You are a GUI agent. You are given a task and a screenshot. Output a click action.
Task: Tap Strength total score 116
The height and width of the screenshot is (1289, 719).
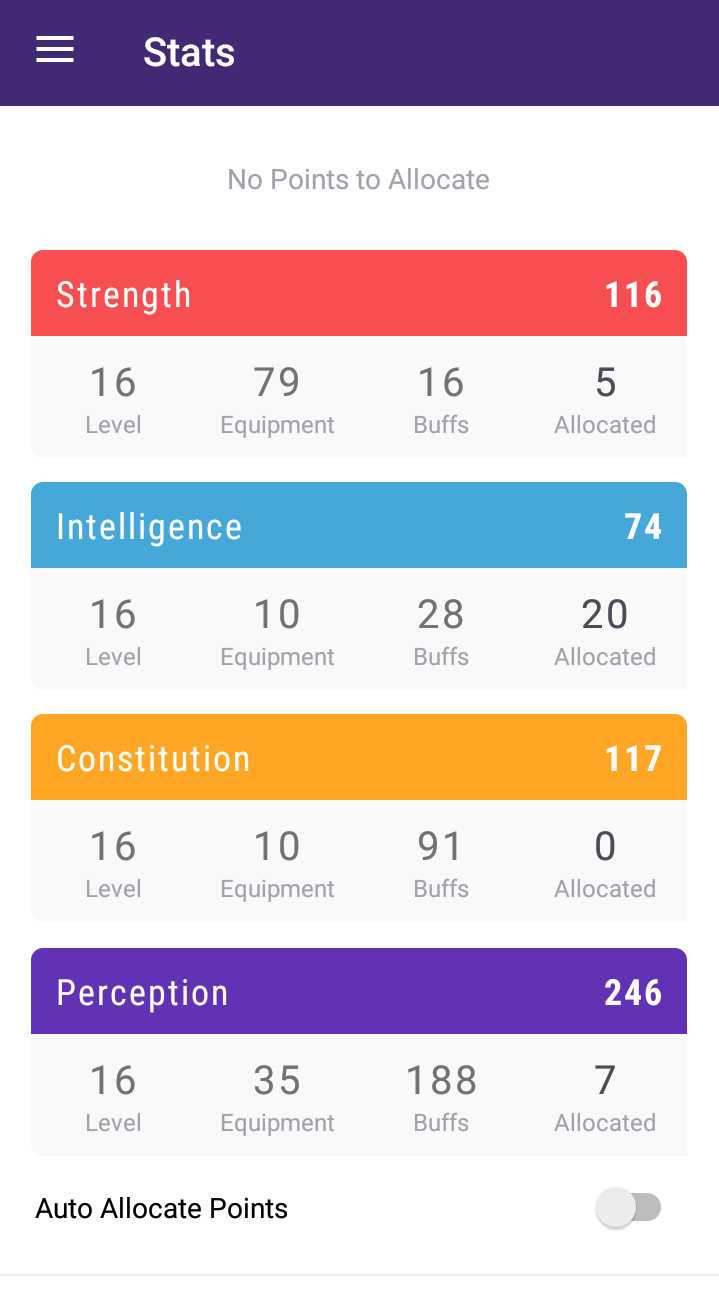[633, 295]
